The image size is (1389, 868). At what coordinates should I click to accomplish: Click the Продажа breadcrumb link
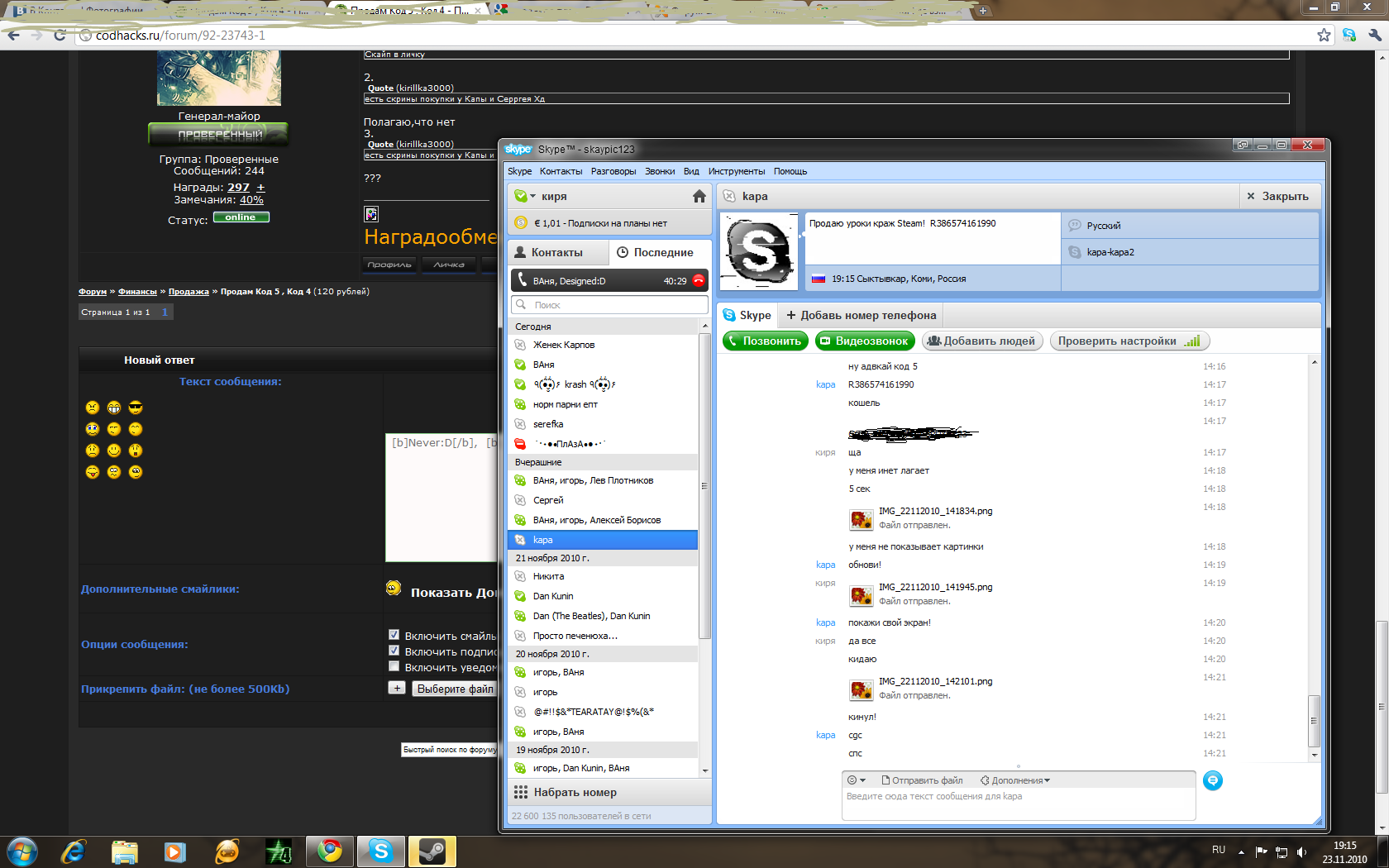point(189,292)
